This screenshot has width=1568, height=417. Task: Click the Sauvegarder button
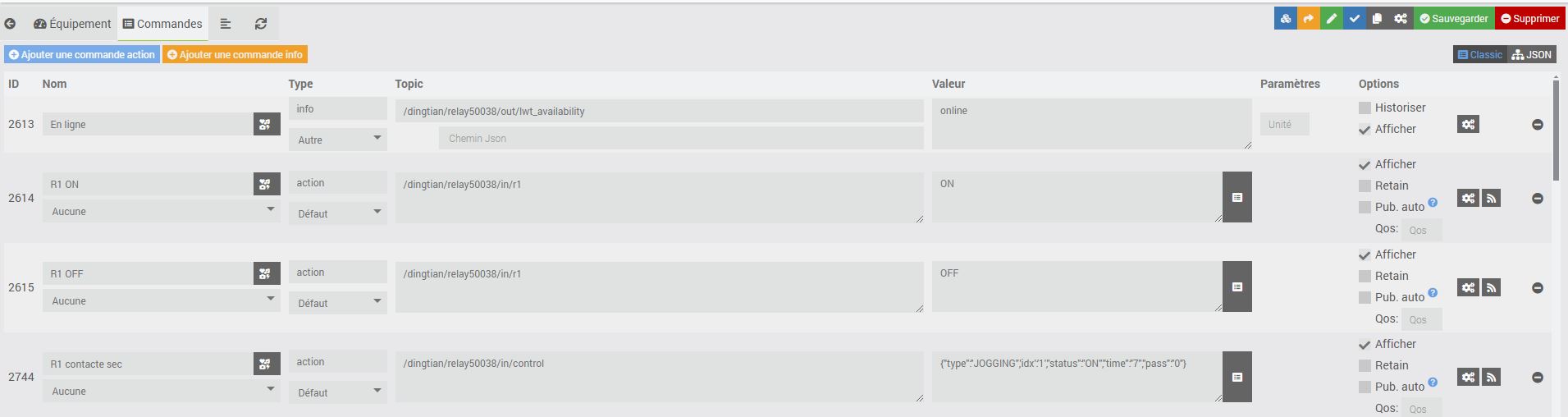(x=1453, y=19)
